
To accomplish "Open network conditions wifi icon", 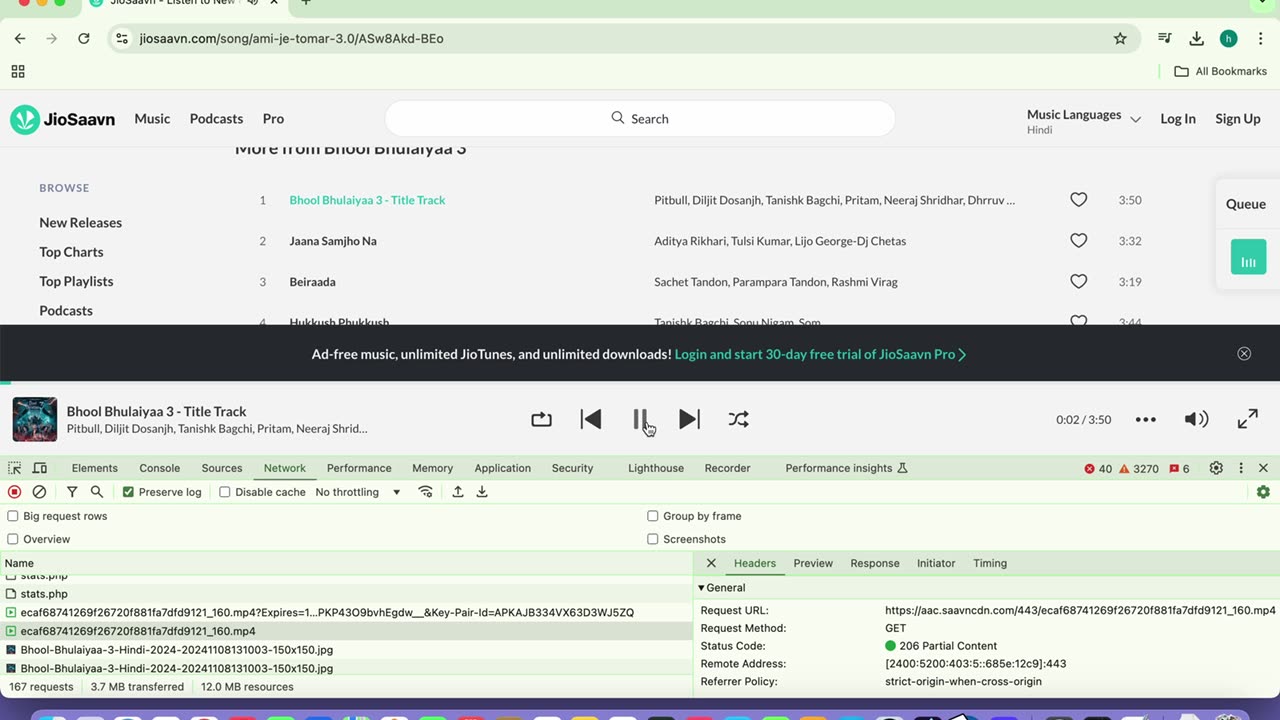I will tap(426, 492).
